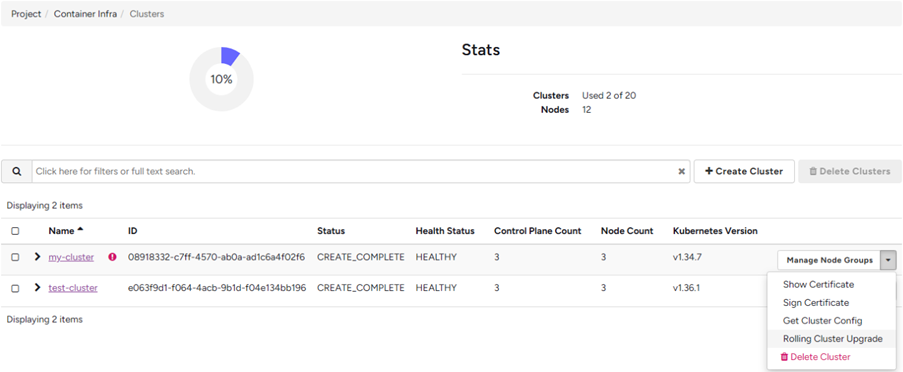Viewport: 903px width, 372px height.
Task: Open the test-cluster link
Action: pyautogui.click(x=73, y=288)
